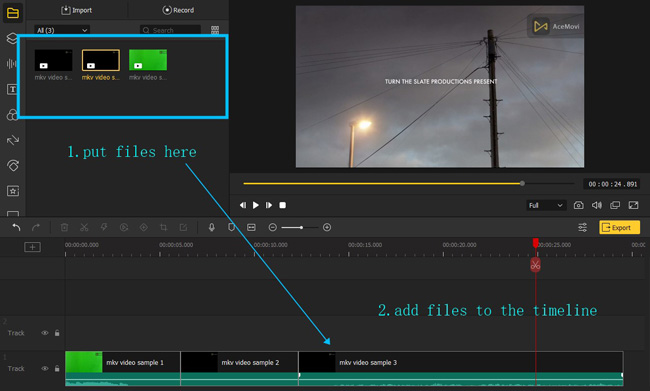Image resolution: width=650 pixels, height=391 pixels.
Task: Click the timecode 00:00:24.891 display
Action: 612,184
